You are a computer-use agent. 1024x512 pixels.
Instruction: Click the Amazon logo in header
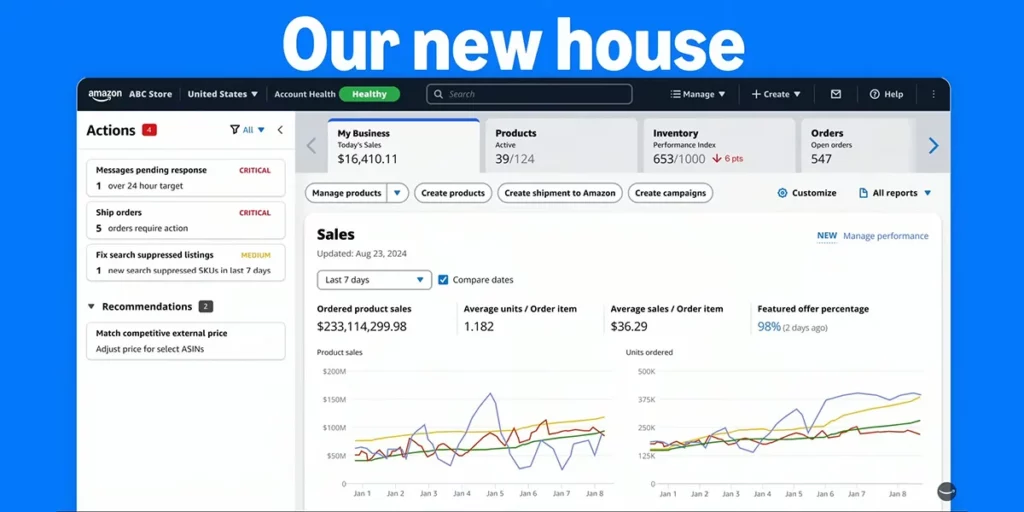(105, 94)
